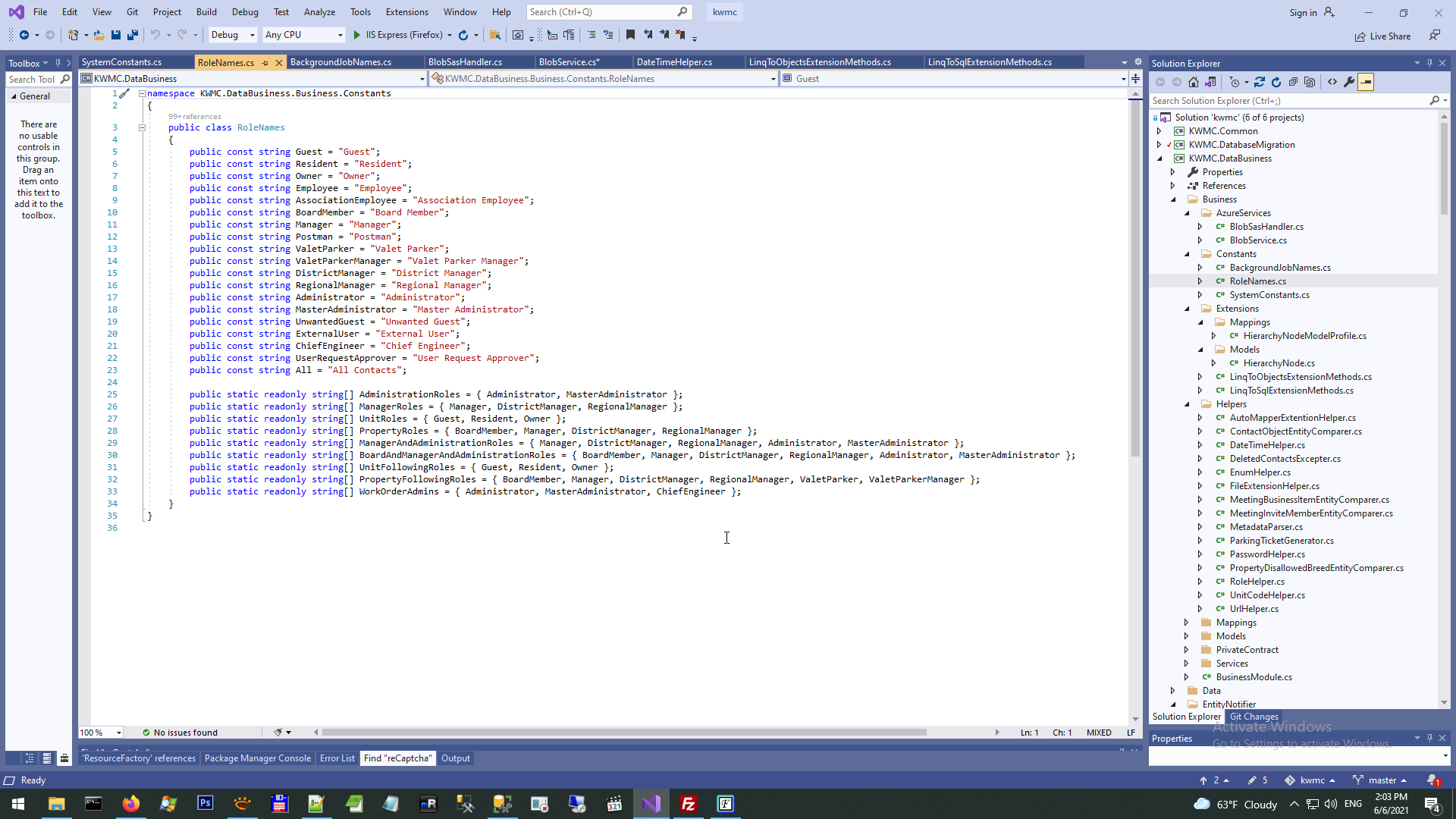Toggle pin on RoleNames.cs tab
The image size is (1456, 819).
point(265,63)
